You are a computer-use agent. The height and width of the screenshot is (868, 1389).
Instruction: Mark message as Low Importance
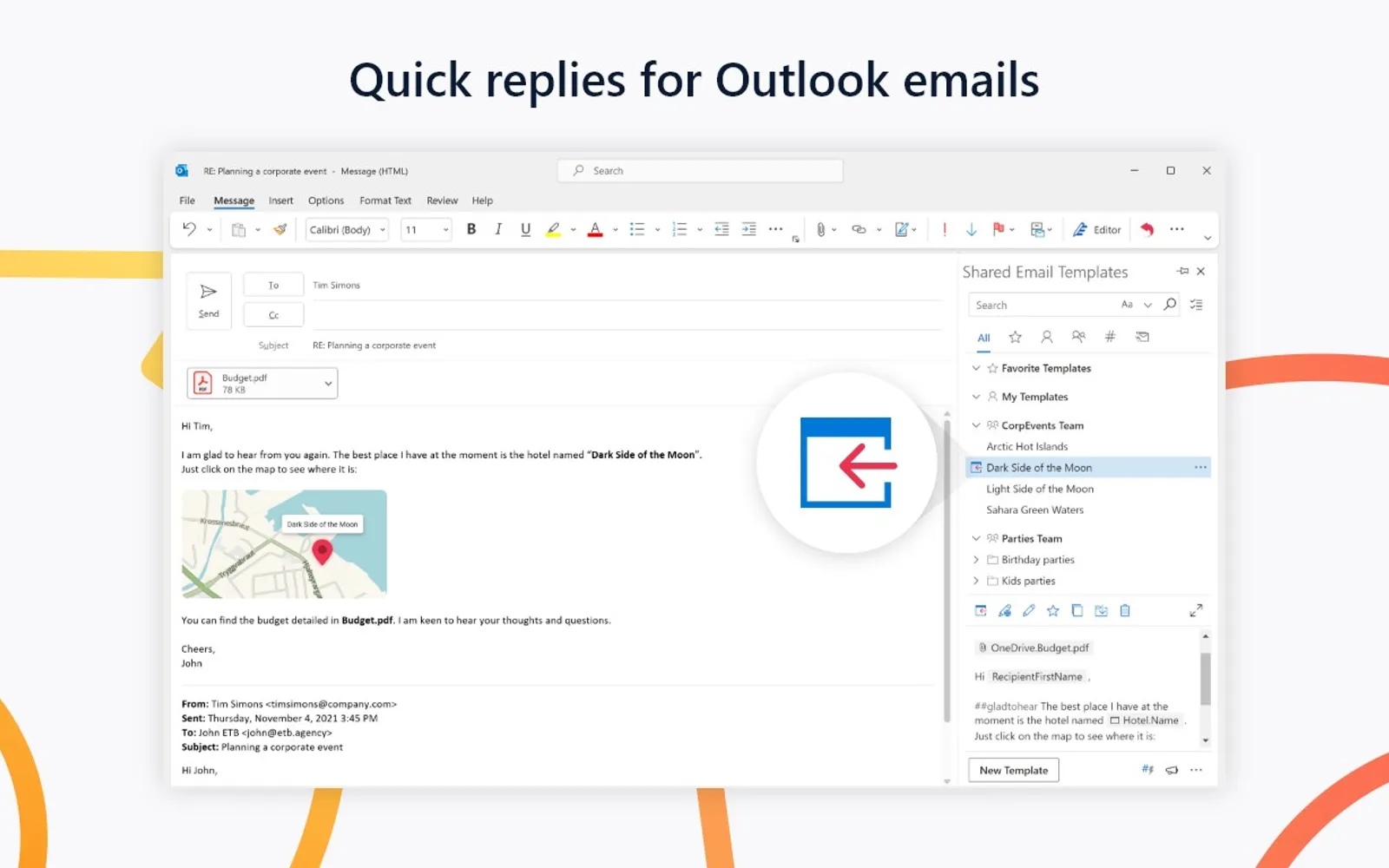971,230
